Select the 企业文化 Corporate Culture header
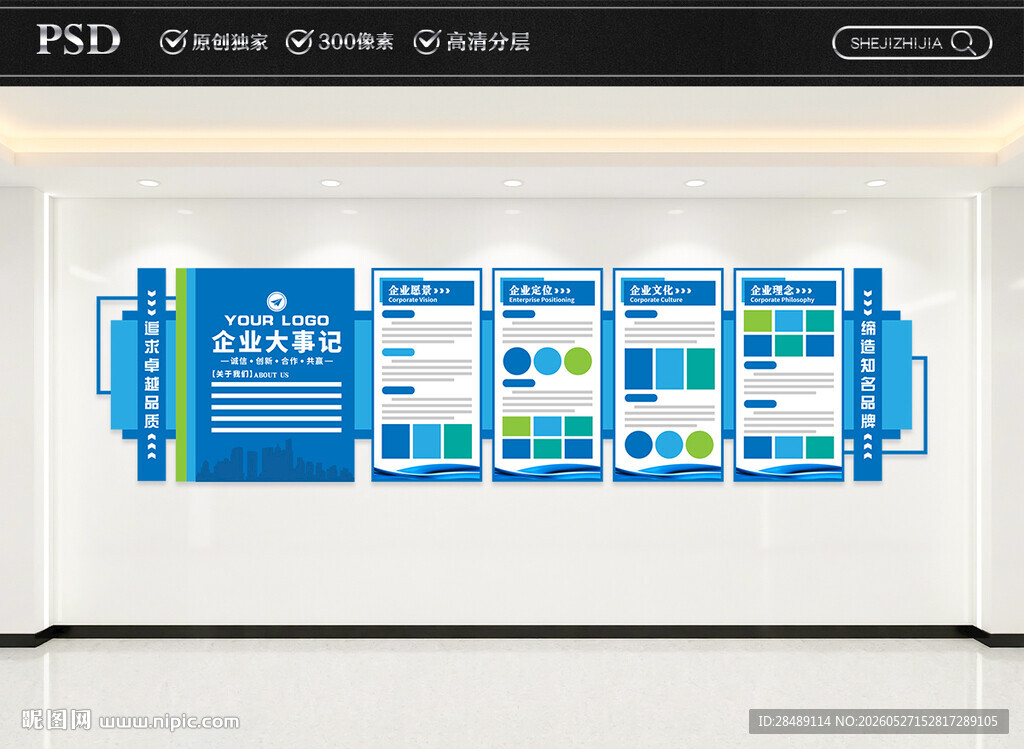Image resolution: width=1024 pixels, height=749 pixels. (668, 293)
